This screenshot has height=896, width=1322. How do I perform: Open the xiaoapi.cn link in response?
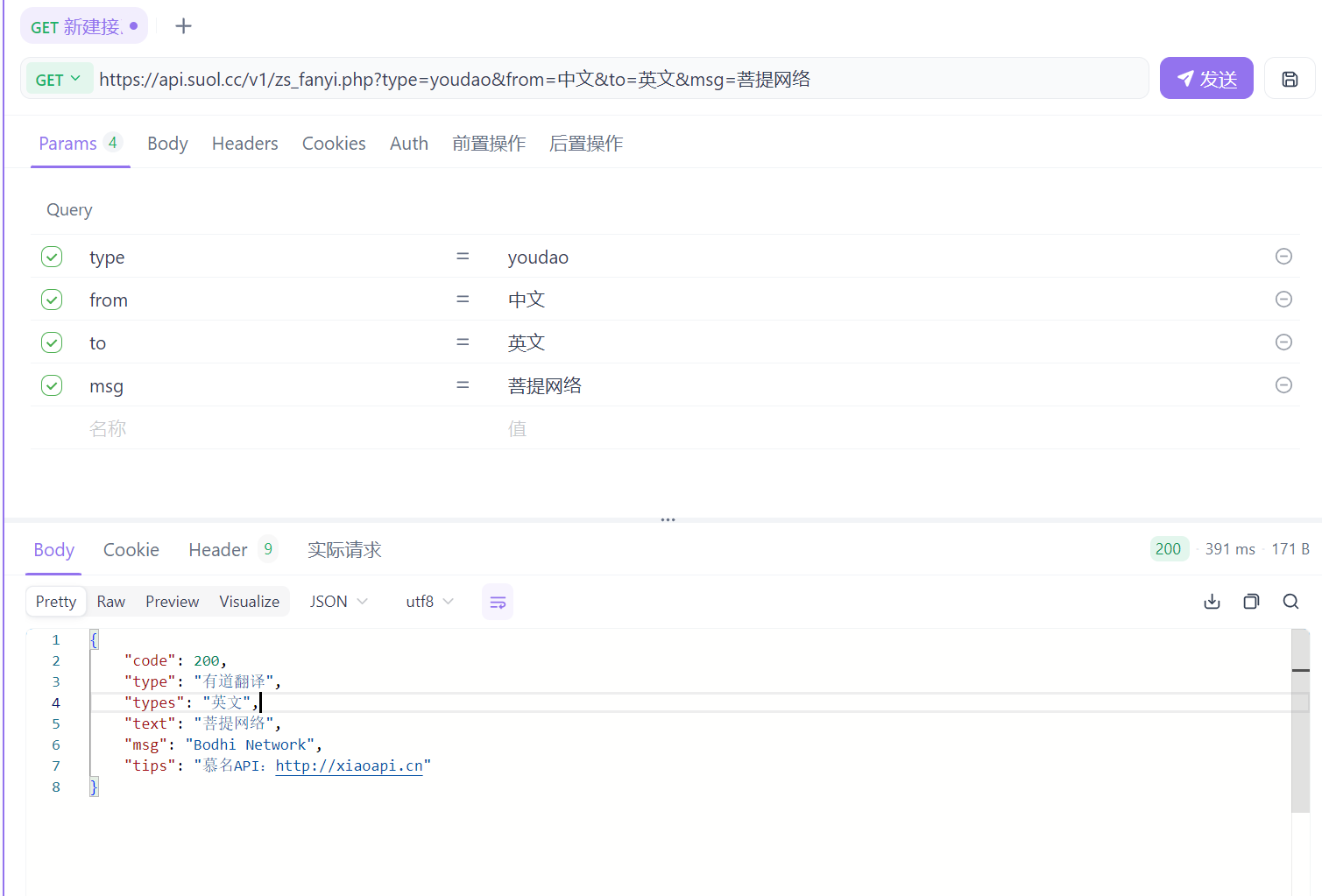tap(349, 765)
